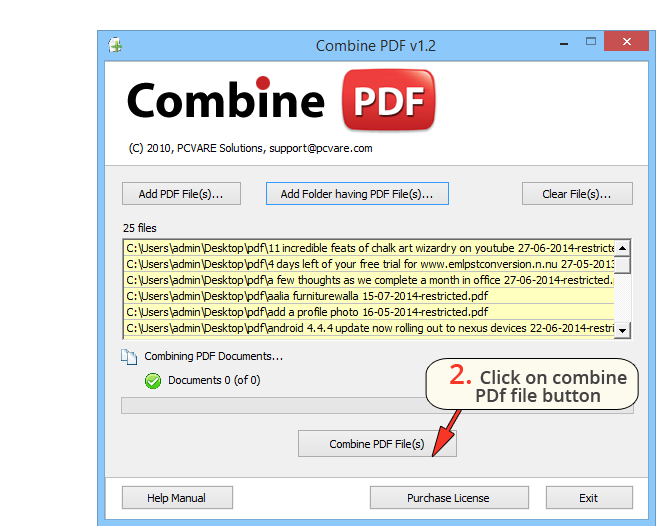Viewport: 657px width, 531px height.
Task: Click Add PDF File(s)... button
Action: pos(181,194)
